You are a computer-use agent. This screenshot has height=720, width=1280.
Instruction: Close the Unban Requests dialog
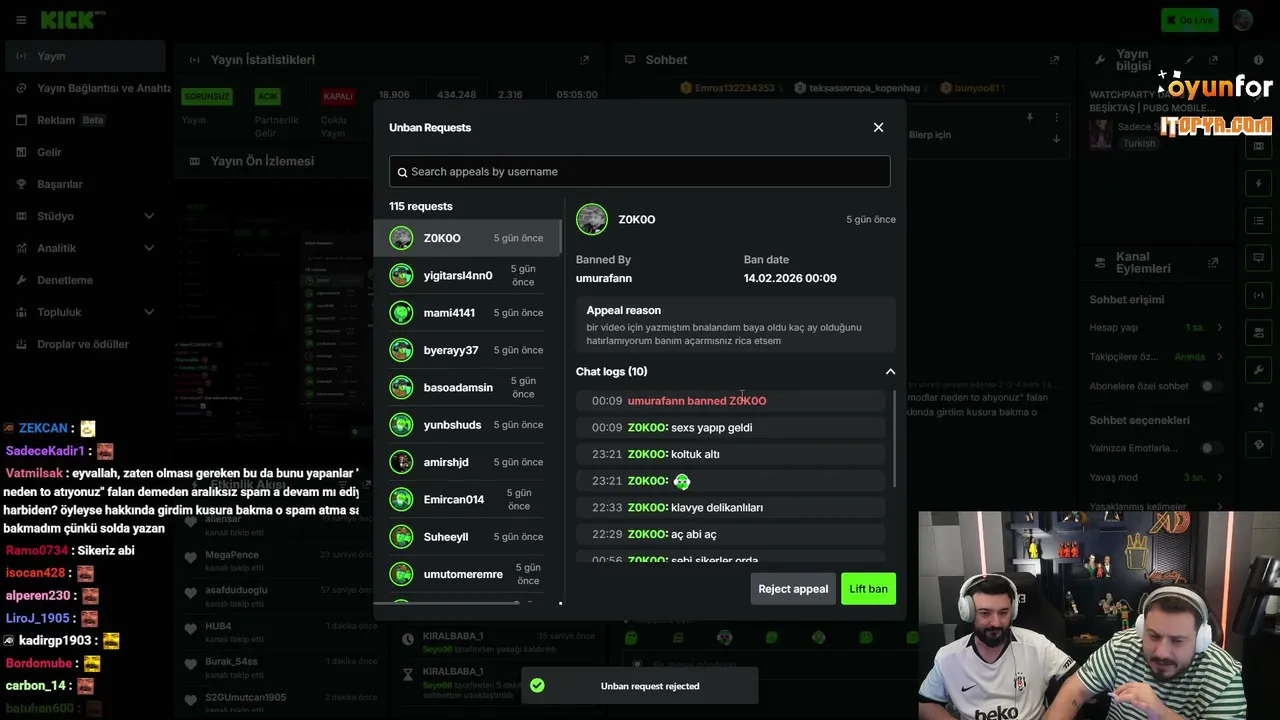click(x=878, y=127)
